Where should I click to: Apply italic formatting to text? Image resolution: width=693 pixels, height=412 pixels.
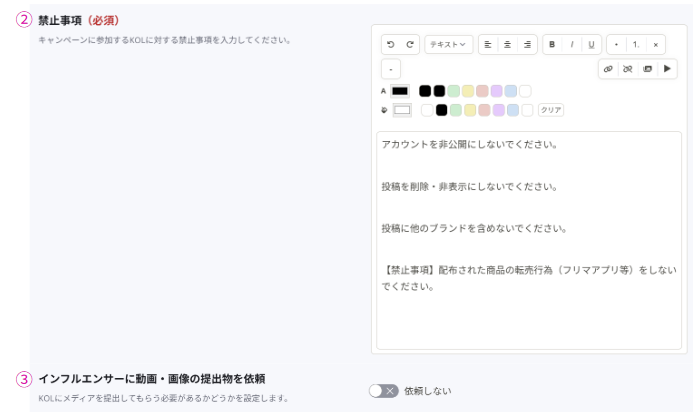pyautogui.click(x=571, y=45)
